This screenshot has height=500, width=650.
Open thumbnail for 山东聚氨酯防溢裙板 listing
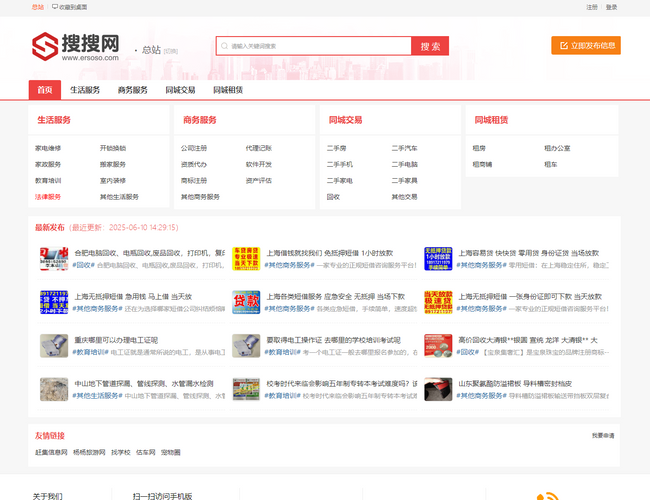438,389
